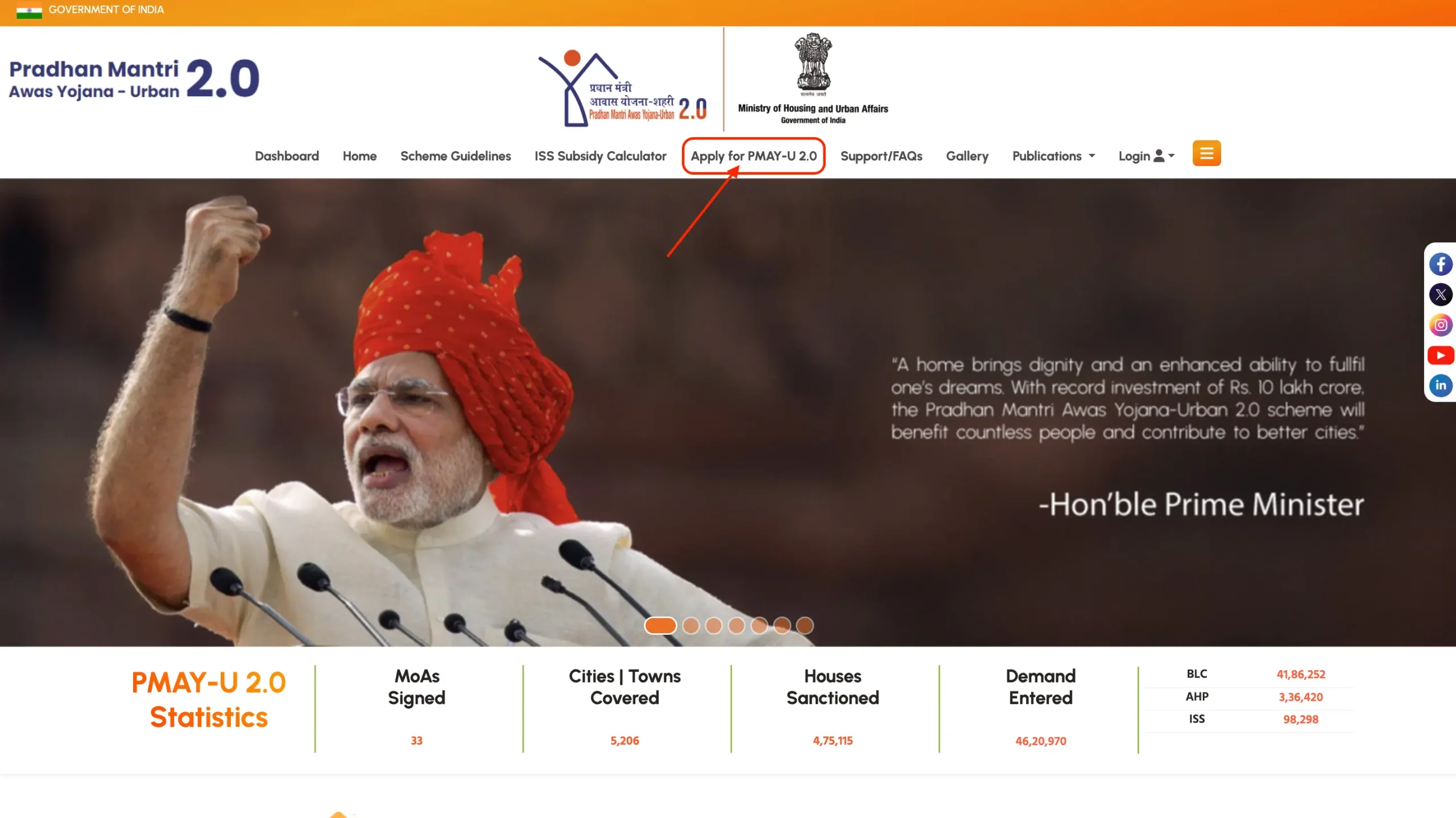Expand the Publications dropdown menu
This screenshot has height=818, width=1456.
click(x=1053, y=156)
